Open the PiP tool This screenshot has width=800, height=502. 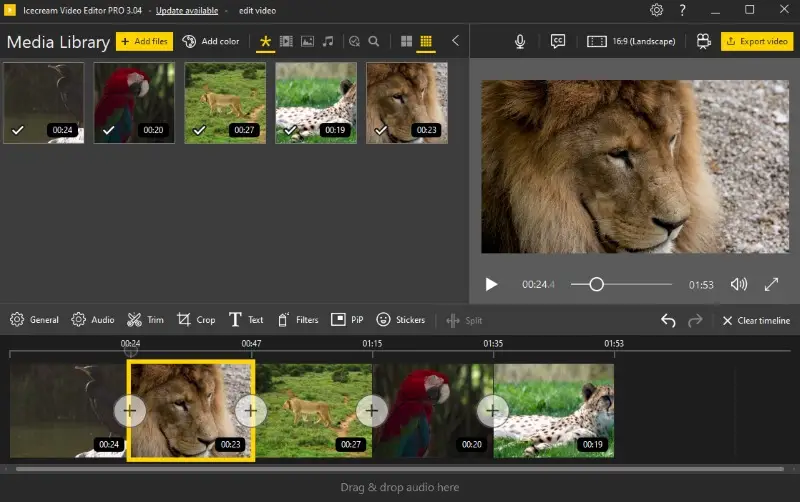[347, 320]
